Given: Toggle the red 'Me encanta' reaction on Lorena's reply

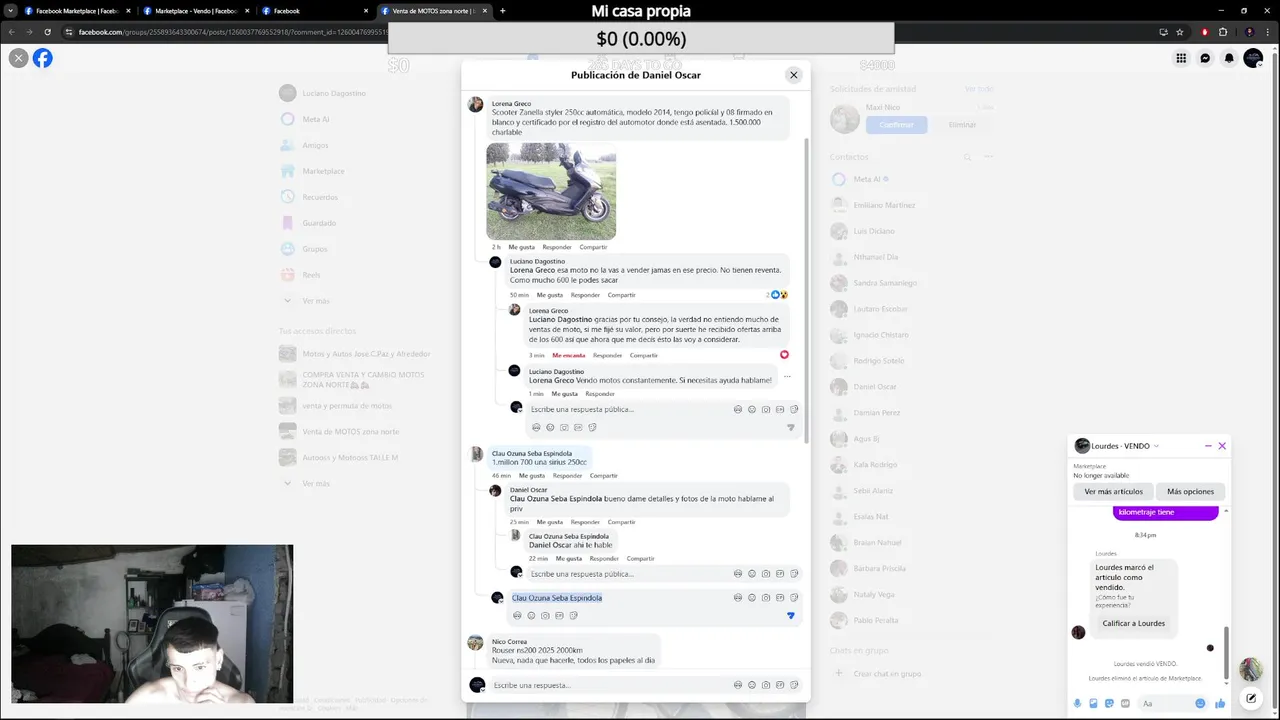Looking at the screenshot, I should [568, 355].
